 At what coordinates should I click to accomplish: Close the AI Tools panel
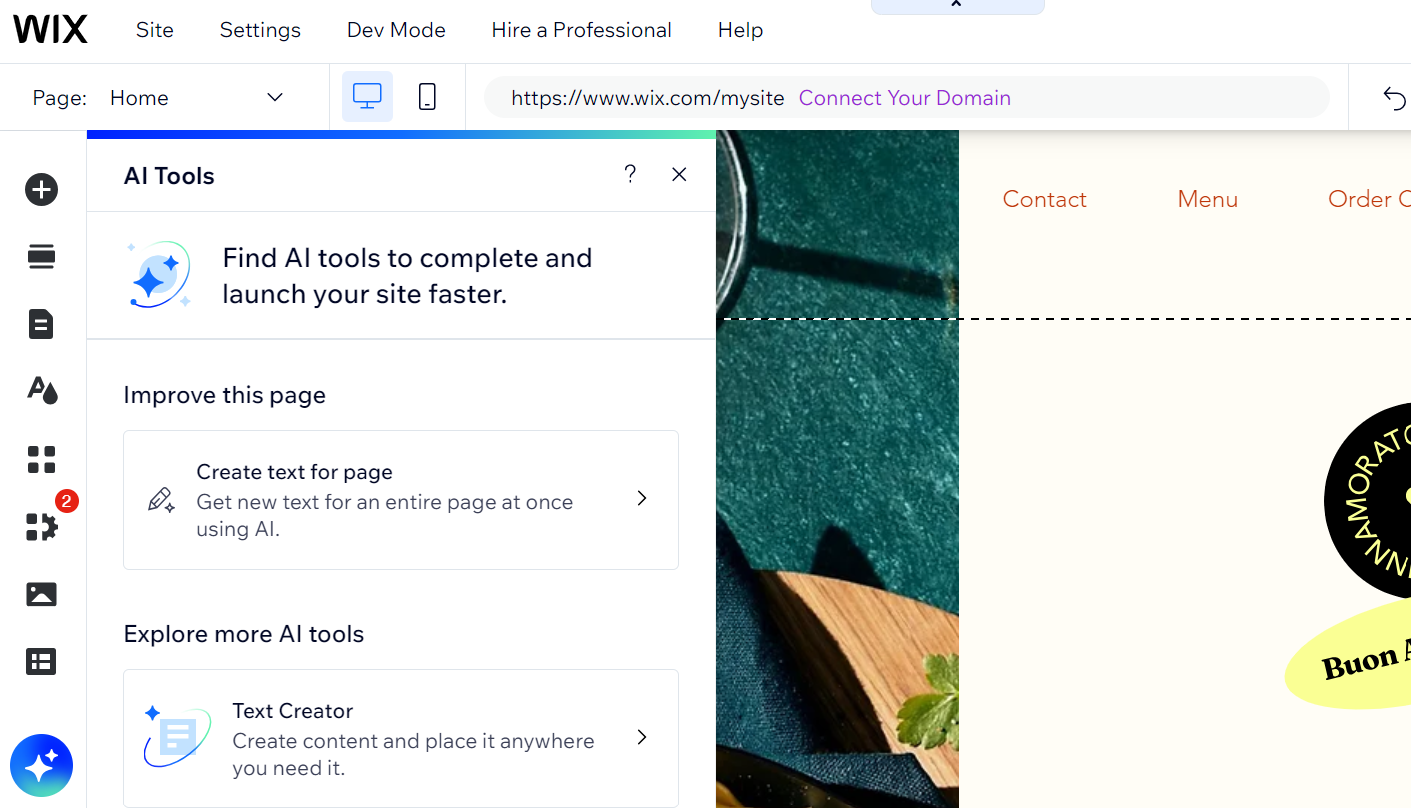click(x=679, y=174)
